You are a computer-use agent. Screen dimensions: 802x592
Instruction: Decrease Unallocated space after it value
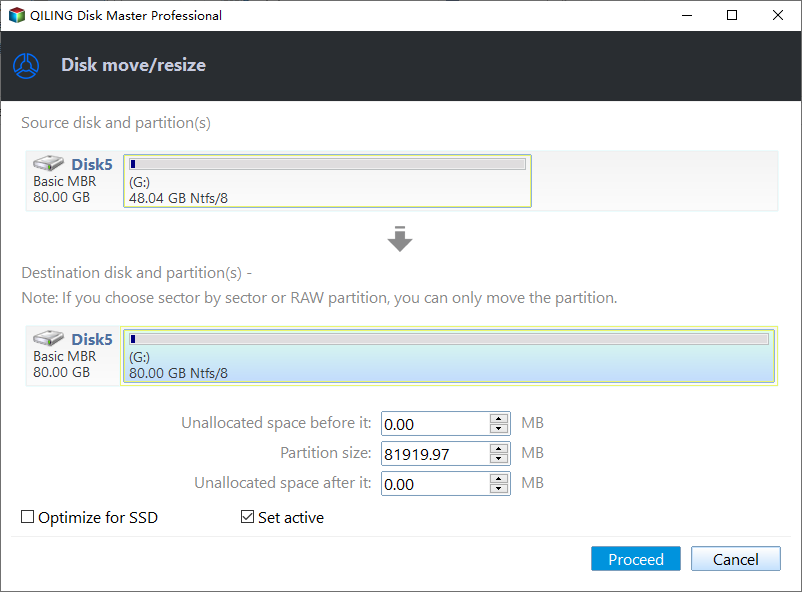498,489
